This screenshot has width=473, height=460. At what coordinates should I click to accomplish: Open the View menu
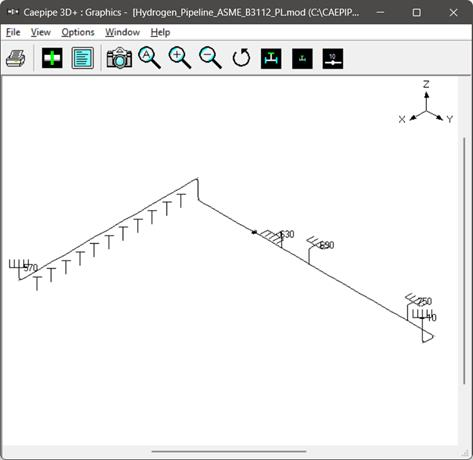coord(41,32)
